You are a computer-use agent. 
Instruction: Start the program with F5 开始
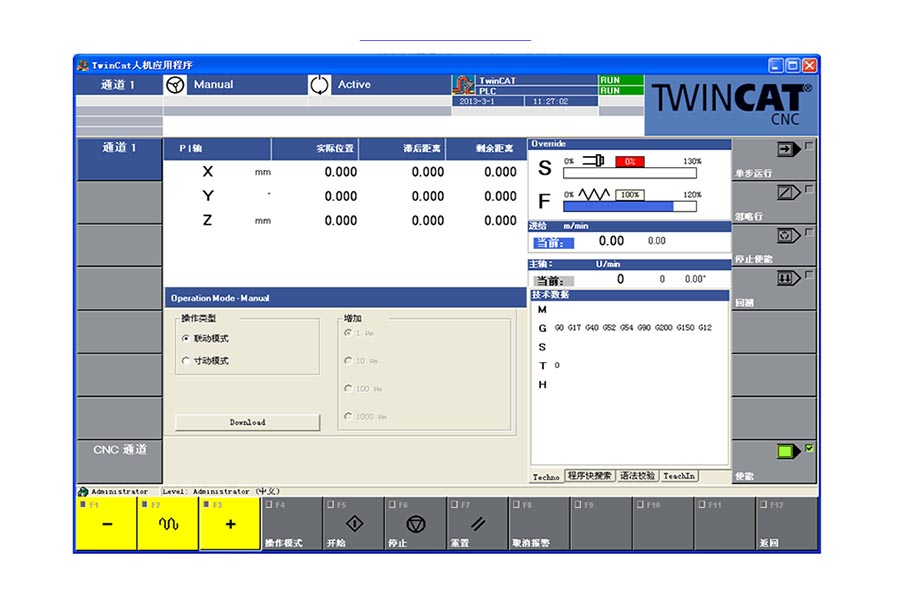pos(353,524)
